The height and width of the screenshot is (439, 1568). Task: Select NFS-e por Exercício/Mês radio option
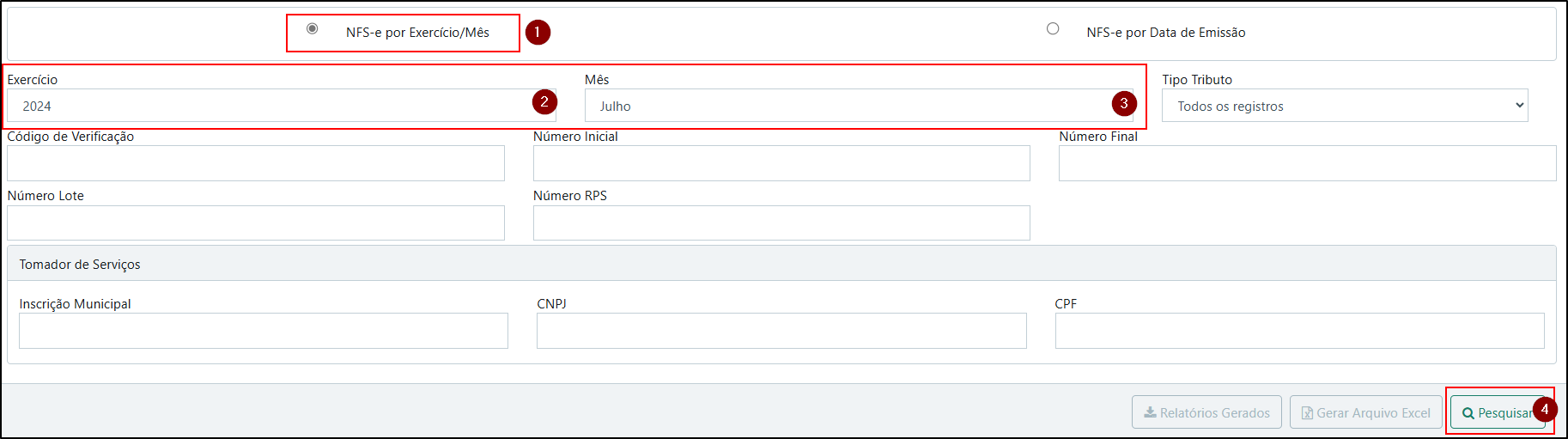(313, 29)
